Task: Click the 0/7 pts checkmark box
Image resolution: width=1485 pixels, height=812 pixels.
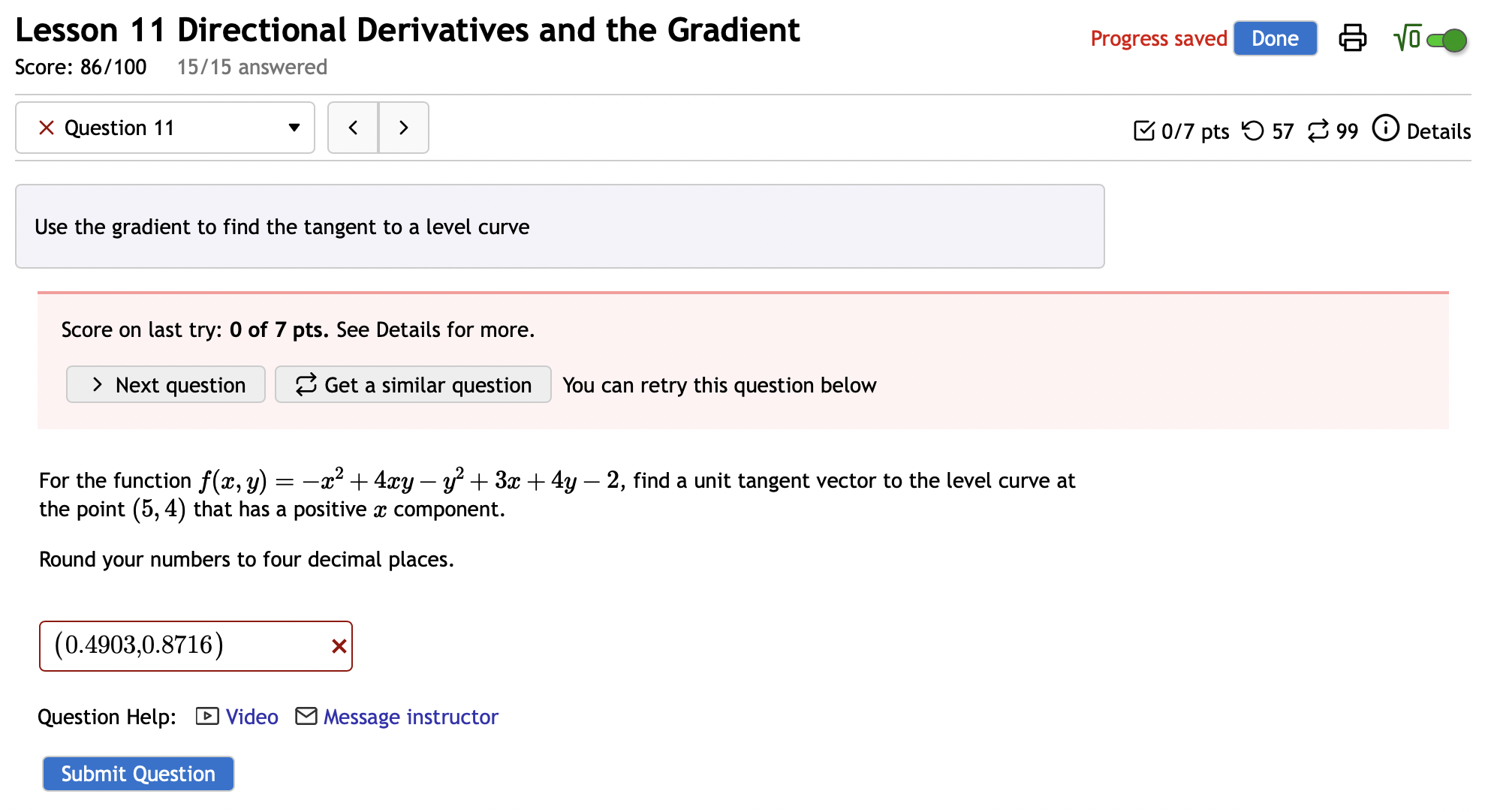Action: tap(1144, 131)
